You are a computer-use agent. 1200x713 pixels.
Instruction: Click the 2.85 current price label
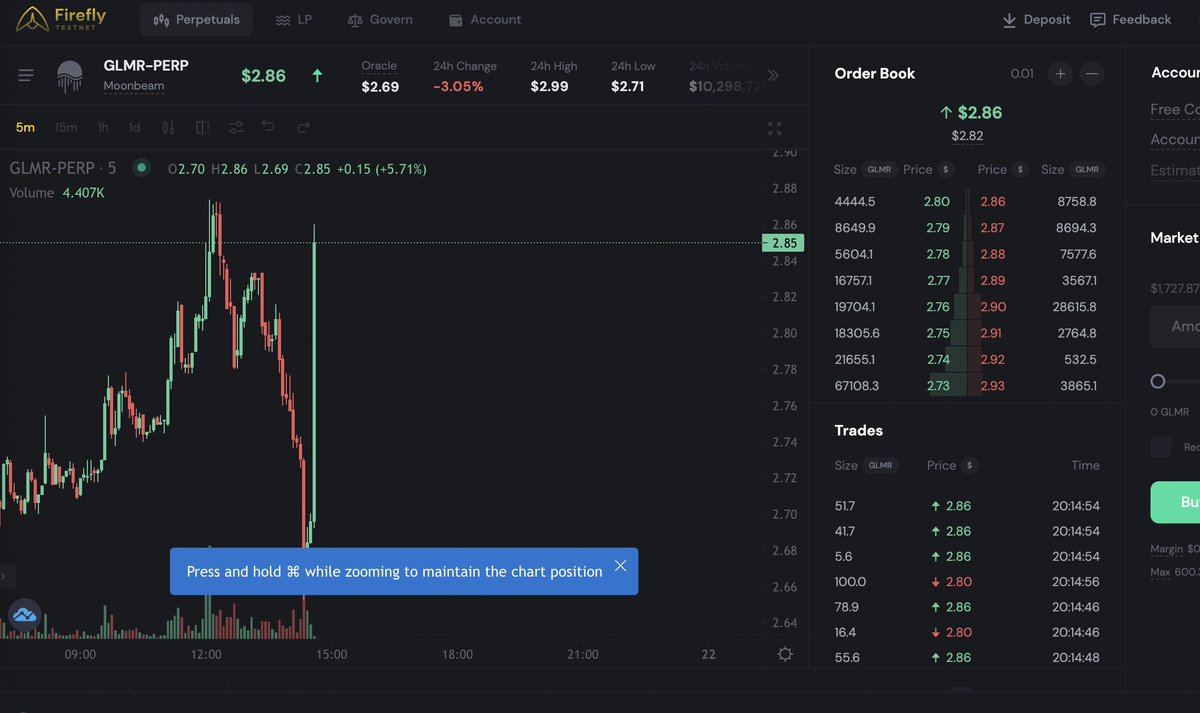[785, 243]
